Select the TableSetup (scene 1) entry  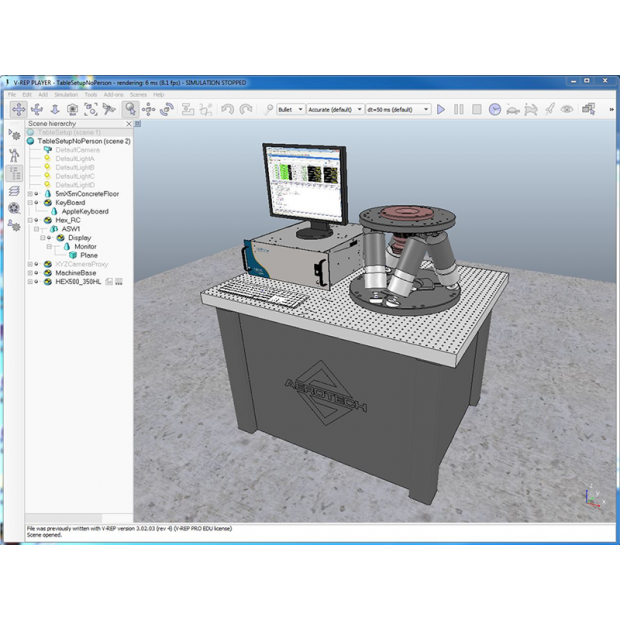[x=69, y=132]
